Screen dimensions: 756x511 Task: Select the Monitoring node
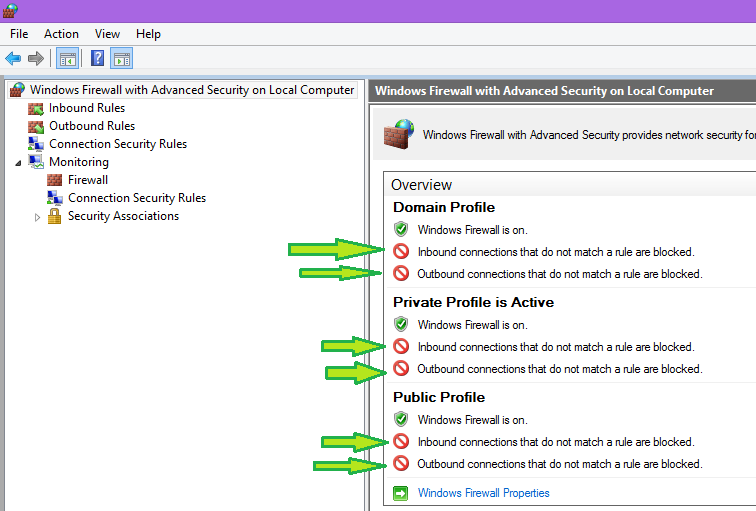coord(79,162)
